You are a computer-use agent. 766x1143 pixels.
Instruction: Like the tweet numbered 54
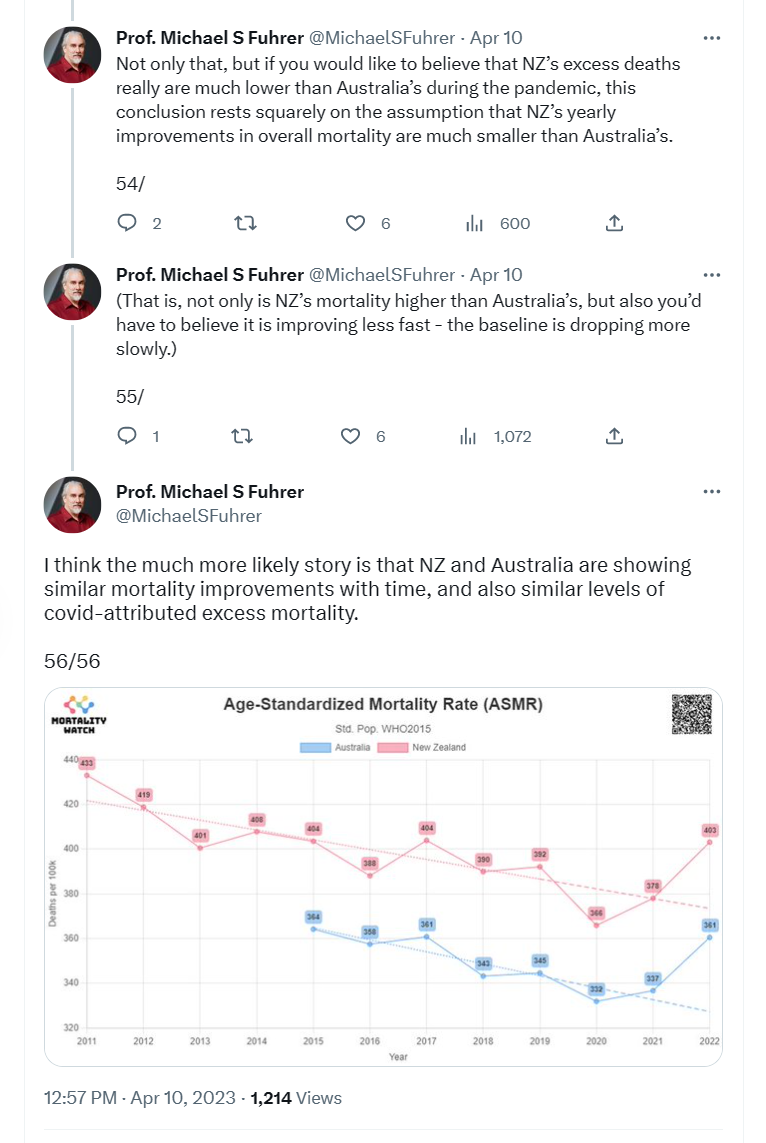click(x=355, y=223)
